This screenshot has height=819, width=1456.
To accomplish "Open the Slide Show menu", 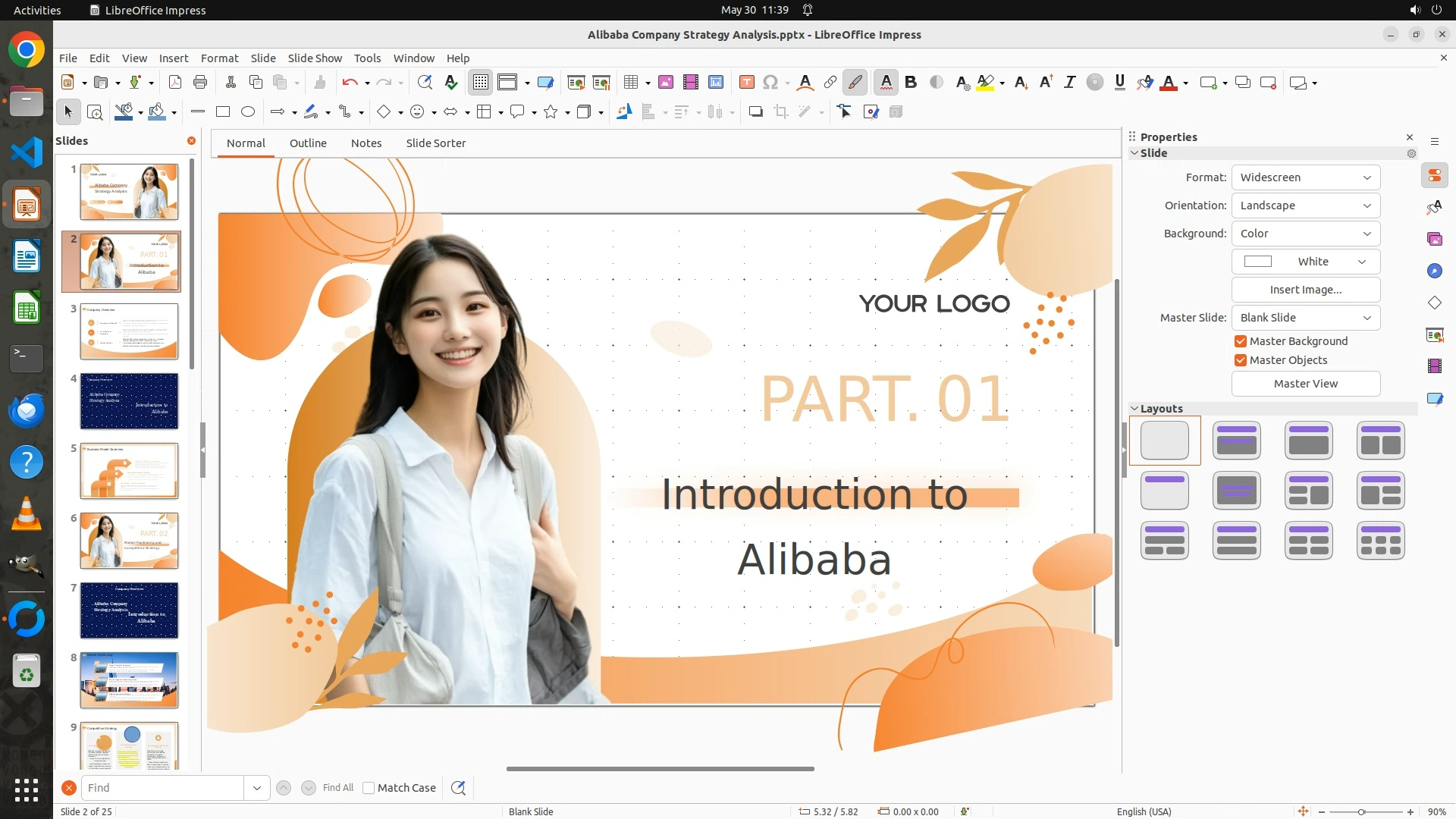I will (315, 58).
